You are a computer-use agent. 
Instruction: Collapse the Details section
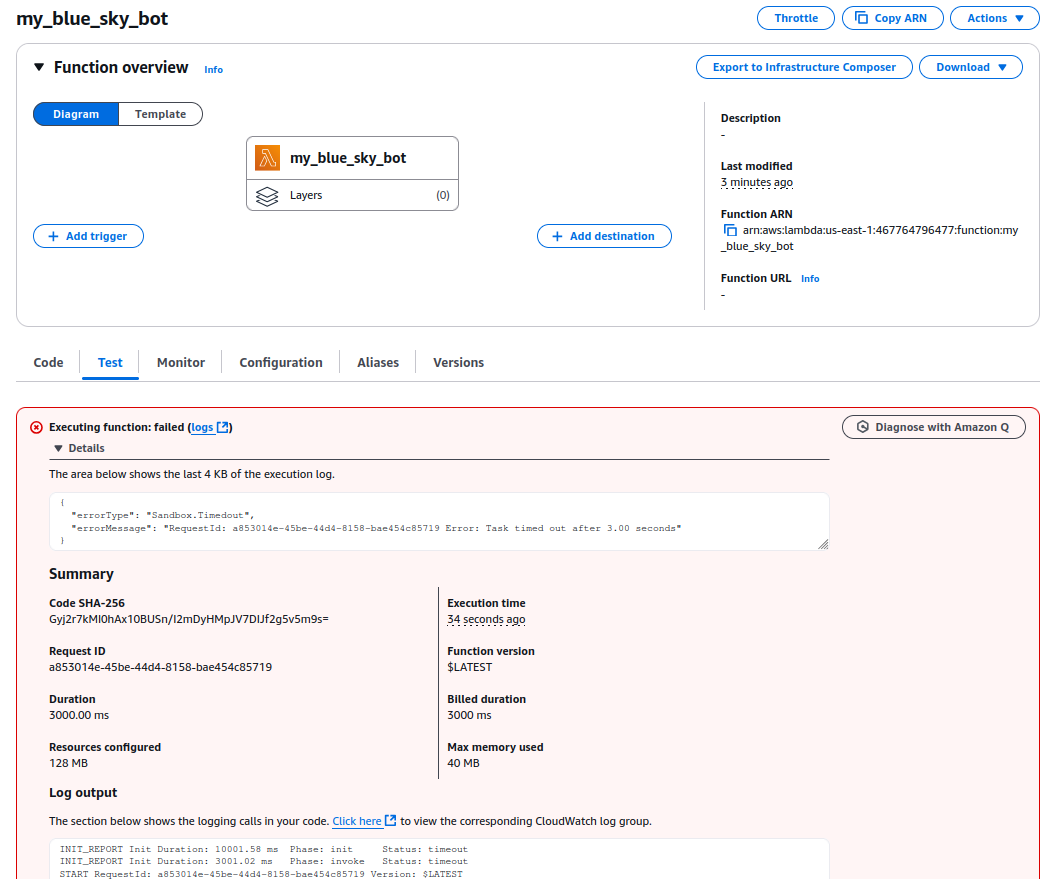[58, 449]
